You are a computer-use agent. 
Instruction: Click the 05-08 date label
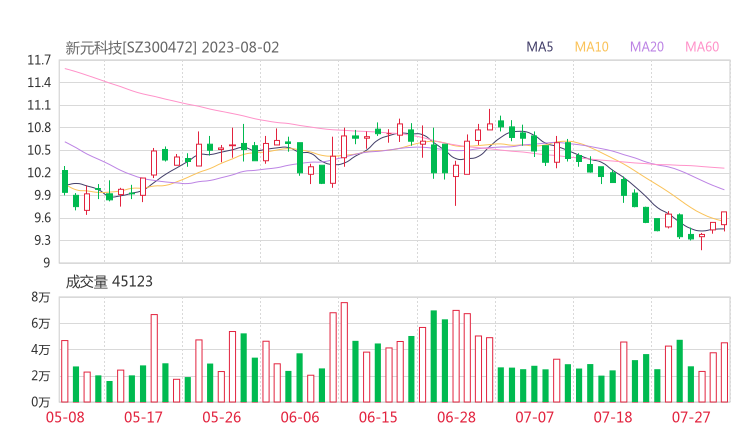65,417
